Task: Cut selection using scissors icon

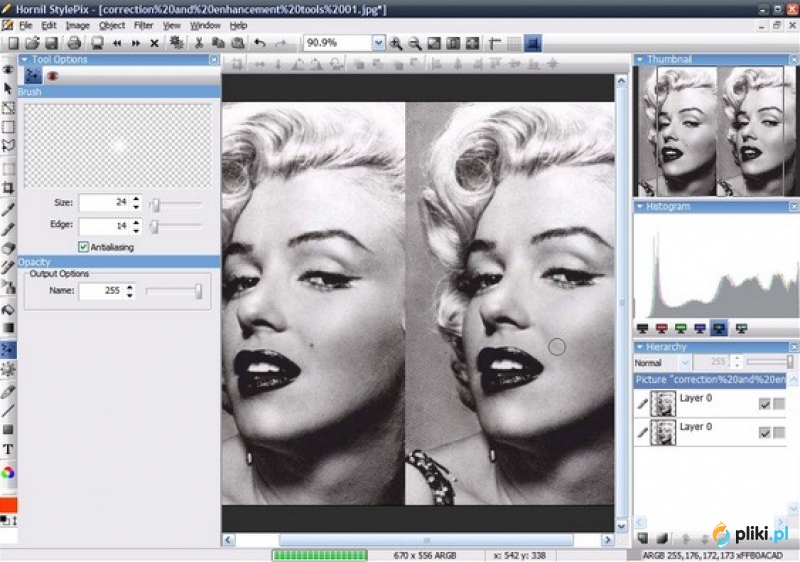Action: point(199,43)
